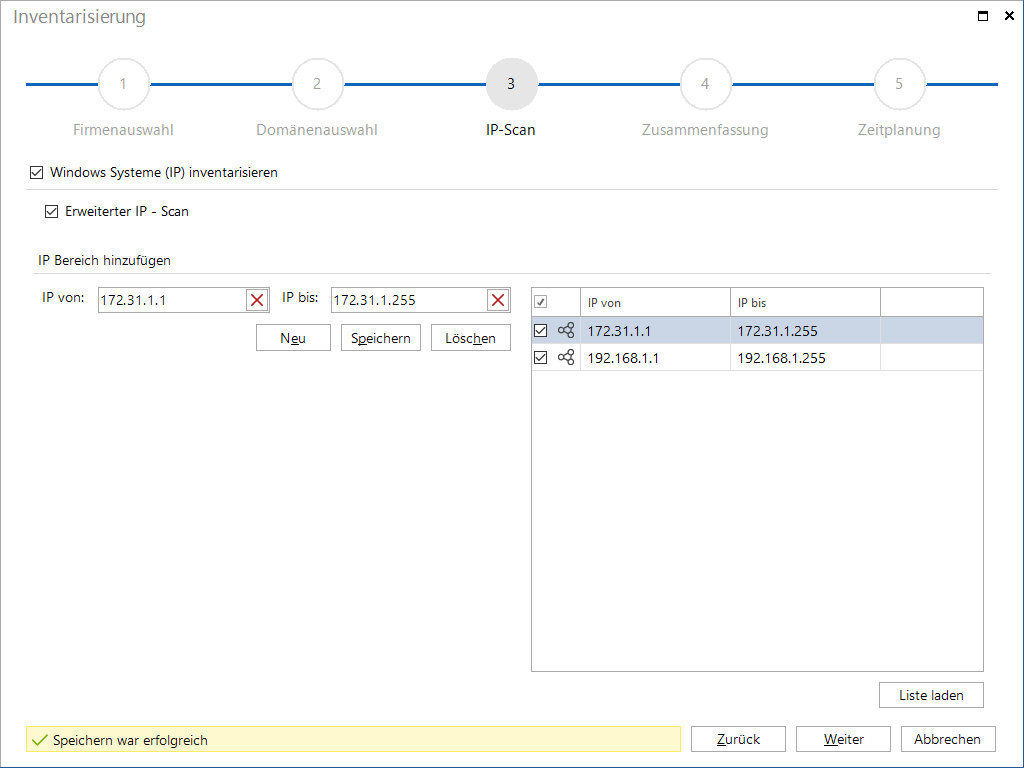Screen dimensions: 1024x768
Task: Select cell 192.168.1.255 in table
Action: tap(805, 357)
